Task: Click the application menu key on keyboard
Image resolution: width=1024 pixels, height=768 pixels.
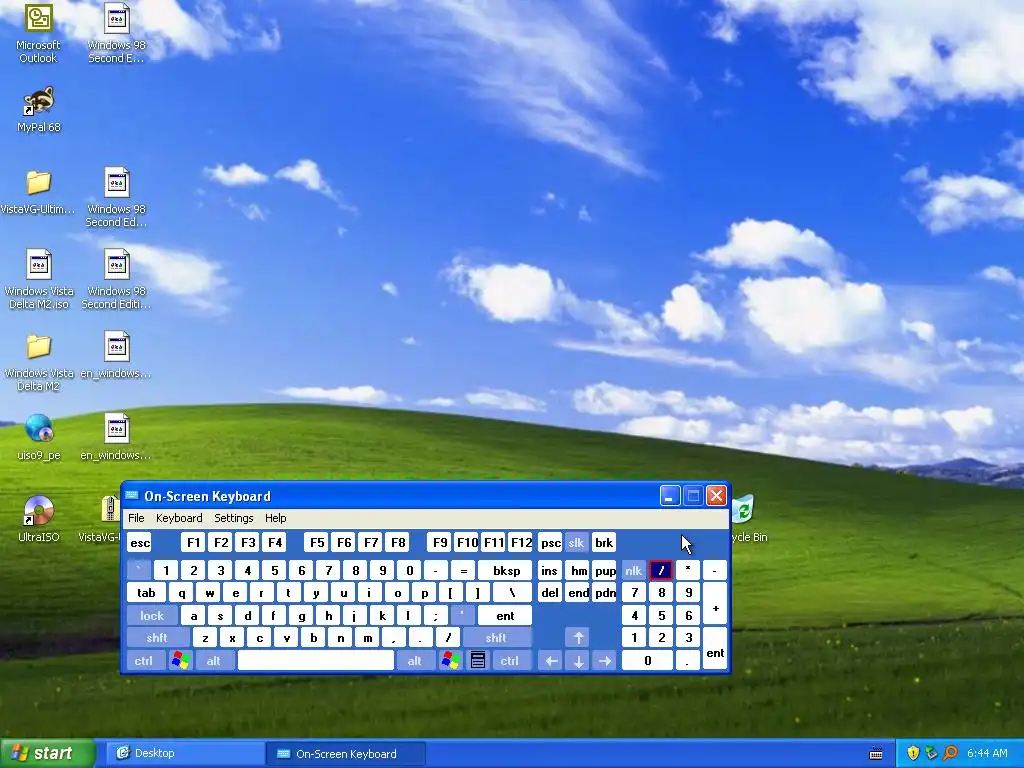Action: pyautogui.click(x=478, y=661)
